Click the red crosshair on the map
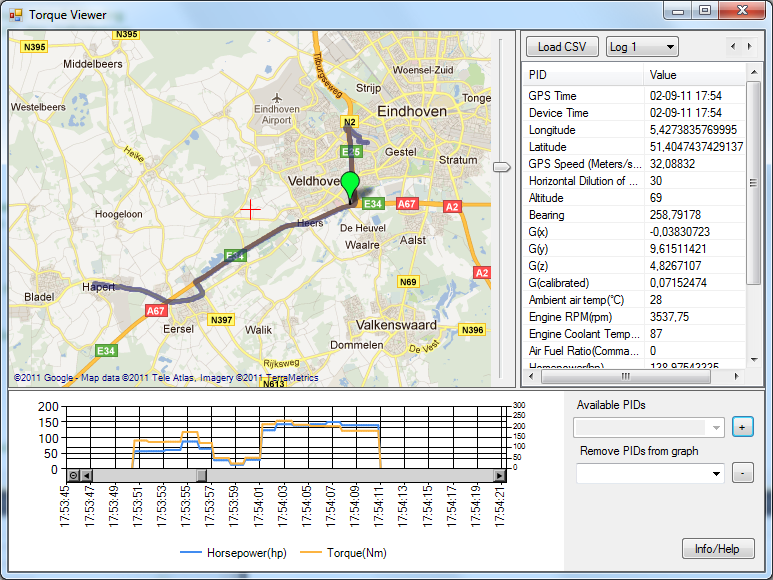 coord(250,208)
